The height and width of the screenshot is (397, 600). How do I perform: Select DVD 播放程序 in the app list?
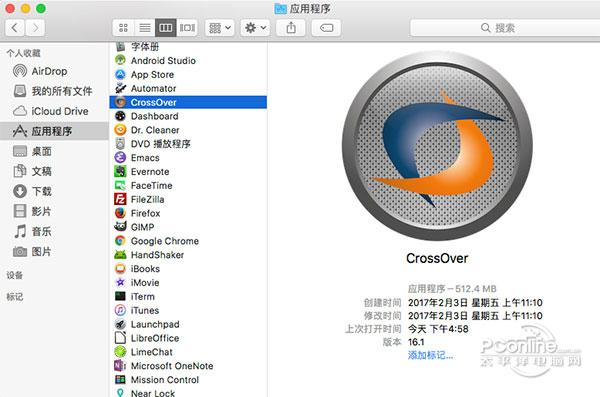pyautogui.click(x=188, y=144)
